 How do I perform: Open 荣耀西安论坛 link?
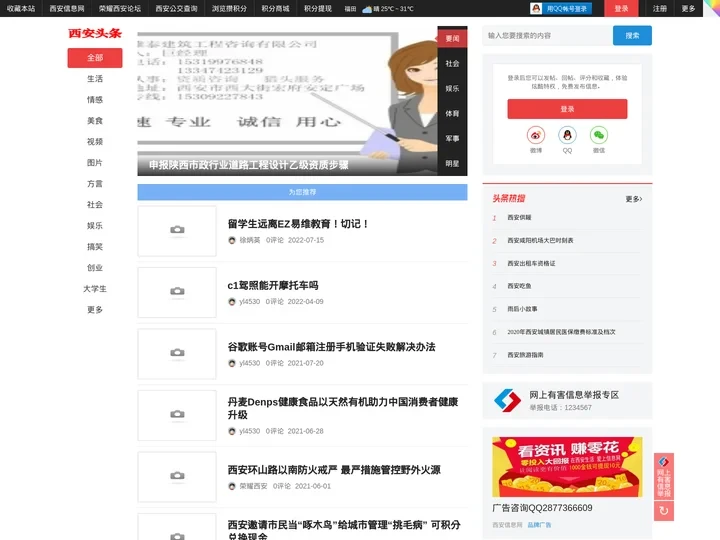(x=120, y=9)
